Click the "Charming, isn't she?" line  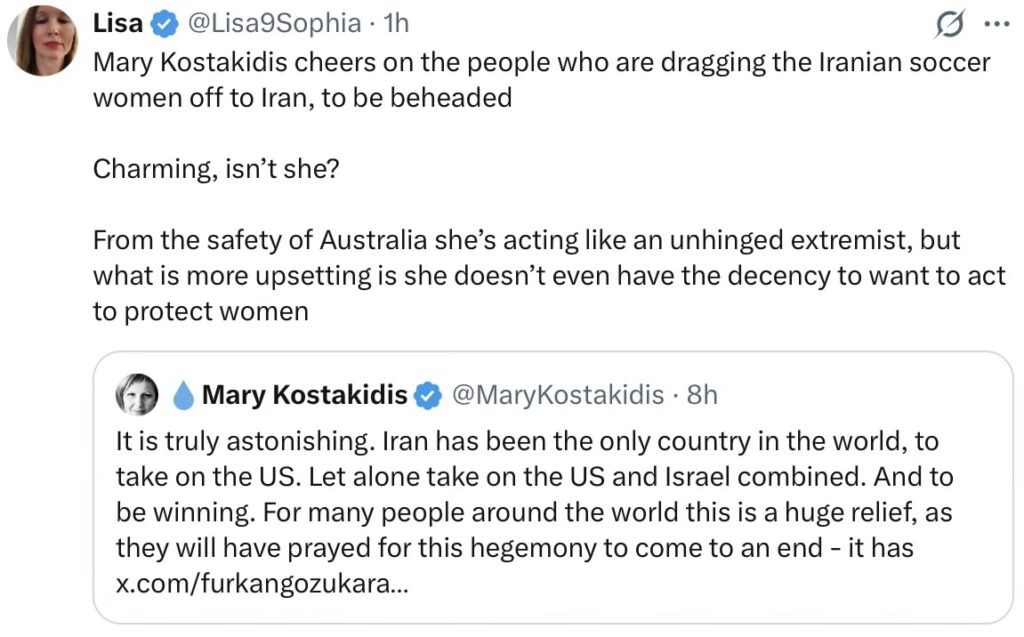tap(216, 169)
